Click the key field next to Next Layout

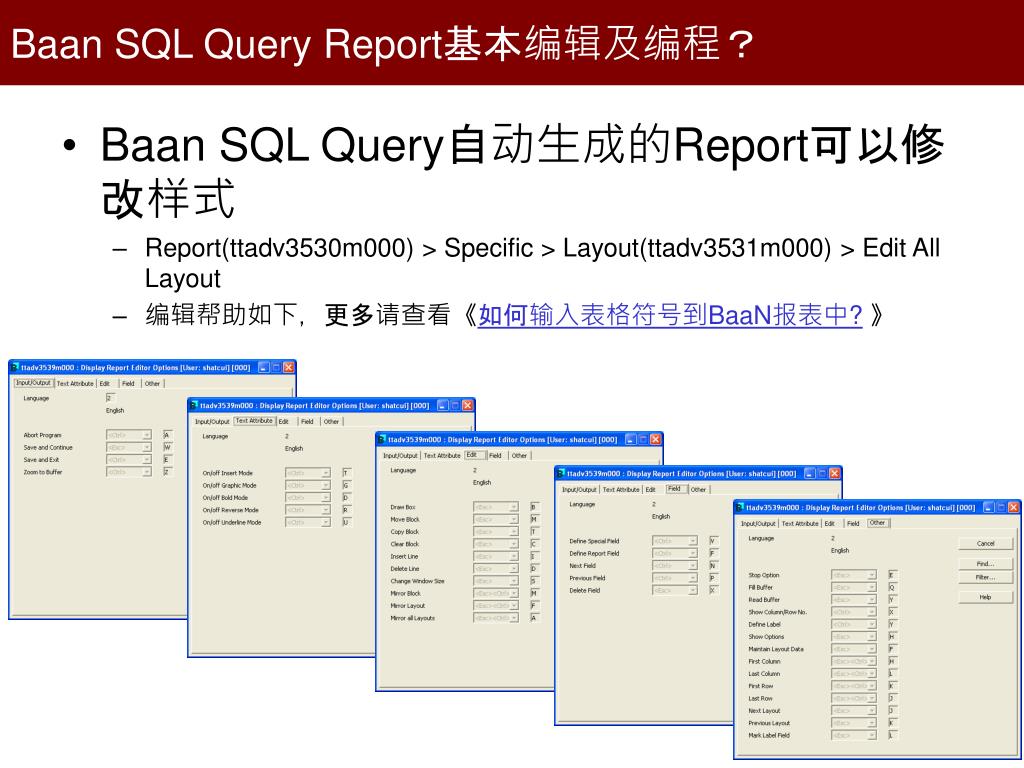[892, 711]
